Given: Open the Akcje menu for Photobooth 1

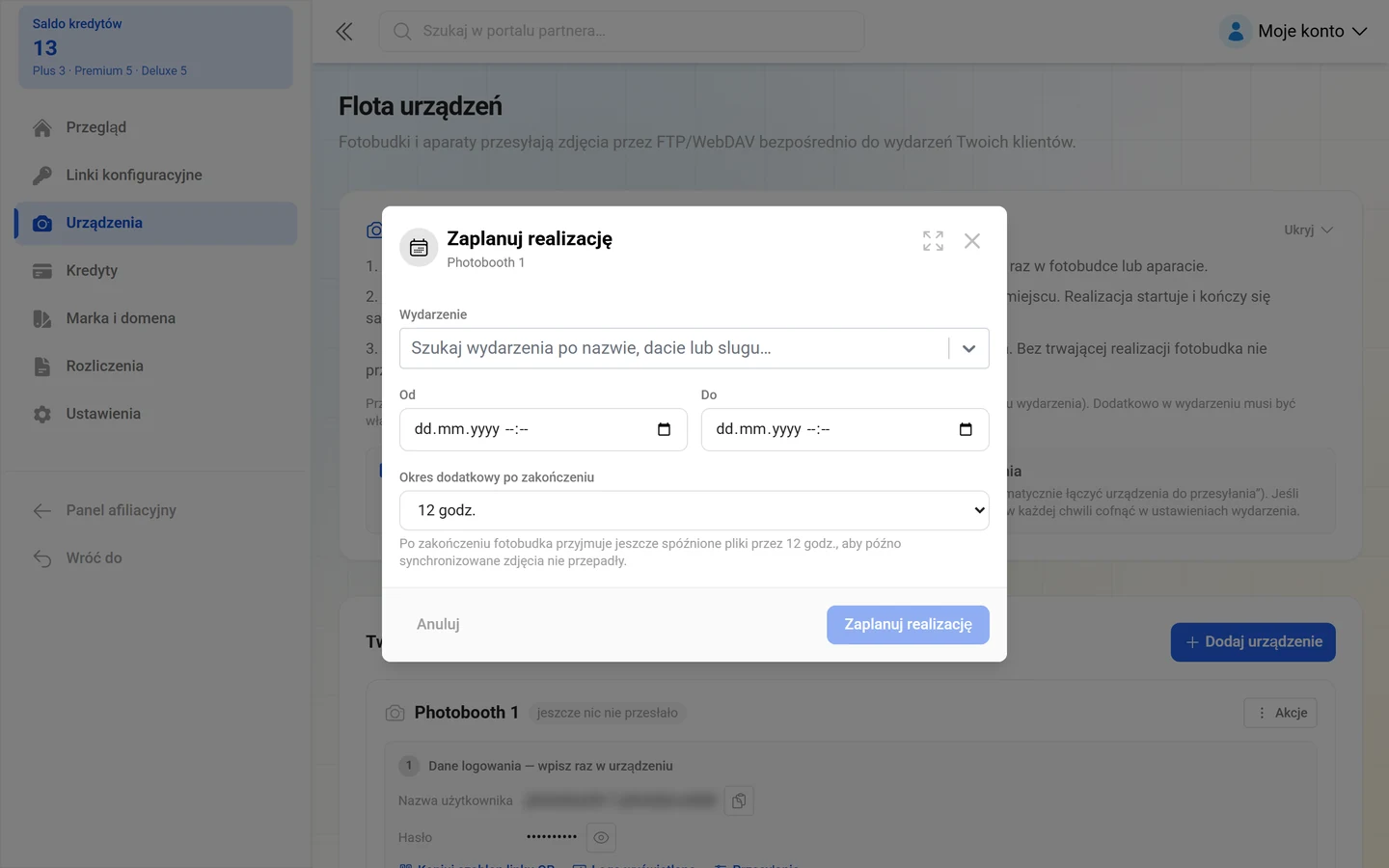Looking at the screenshot, I should [x=1281, y=713].
